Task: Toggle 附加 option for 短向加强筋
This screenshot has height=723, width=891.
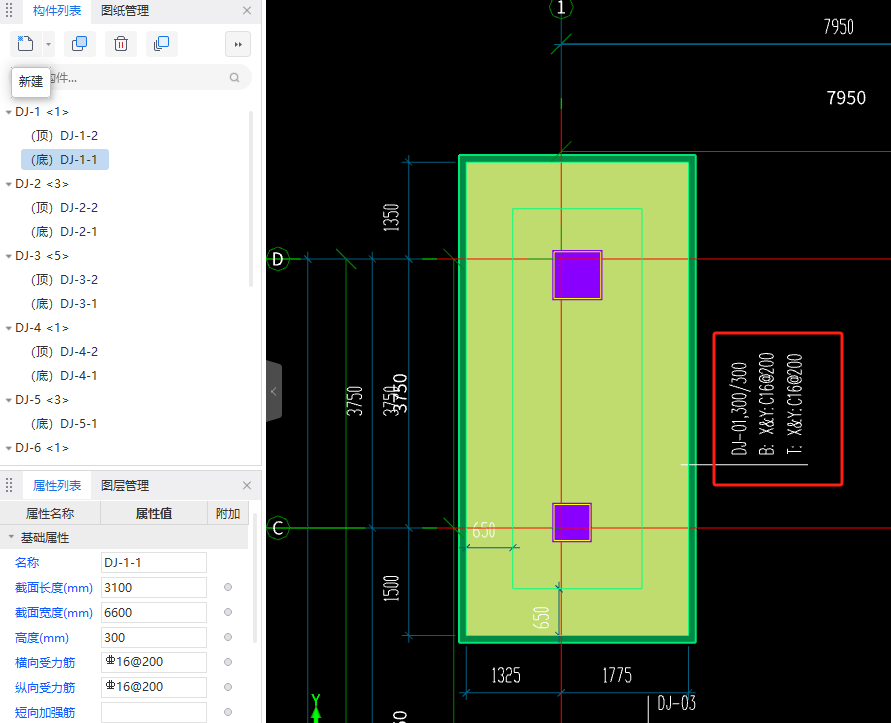Action: tap(228, 712)
